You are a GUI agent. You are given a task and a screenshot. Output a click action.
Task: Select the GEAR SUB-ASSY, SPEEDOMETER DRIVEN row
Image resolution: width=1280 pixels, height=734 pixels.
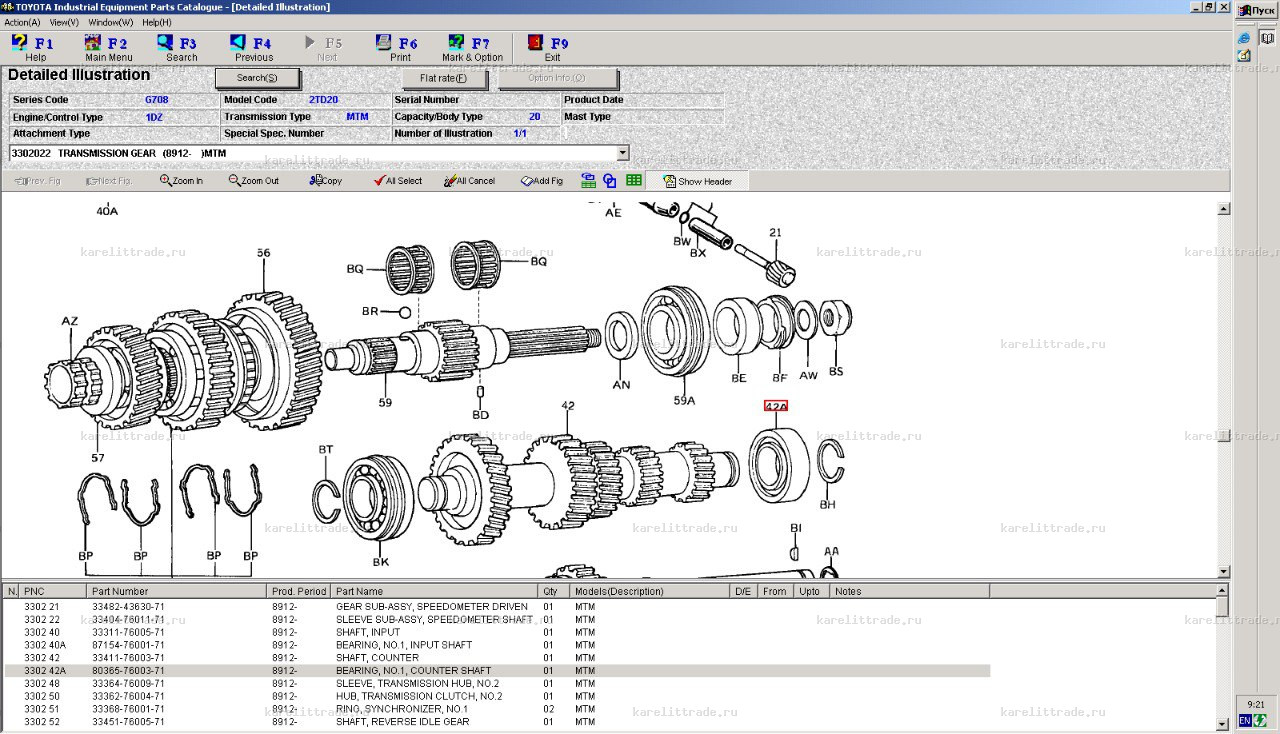point(498,607)
